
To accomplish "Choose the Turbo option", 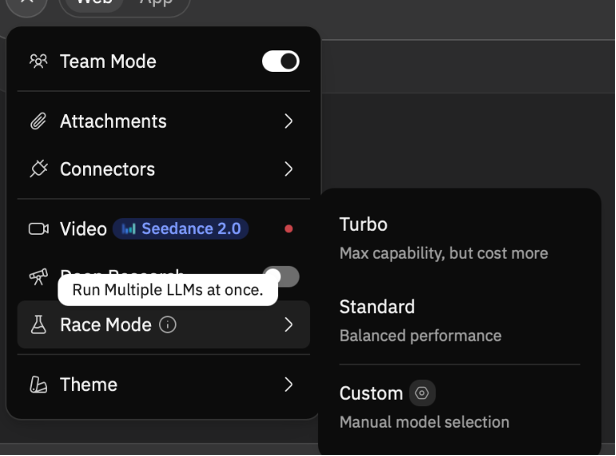I will (x=460, y=238).
